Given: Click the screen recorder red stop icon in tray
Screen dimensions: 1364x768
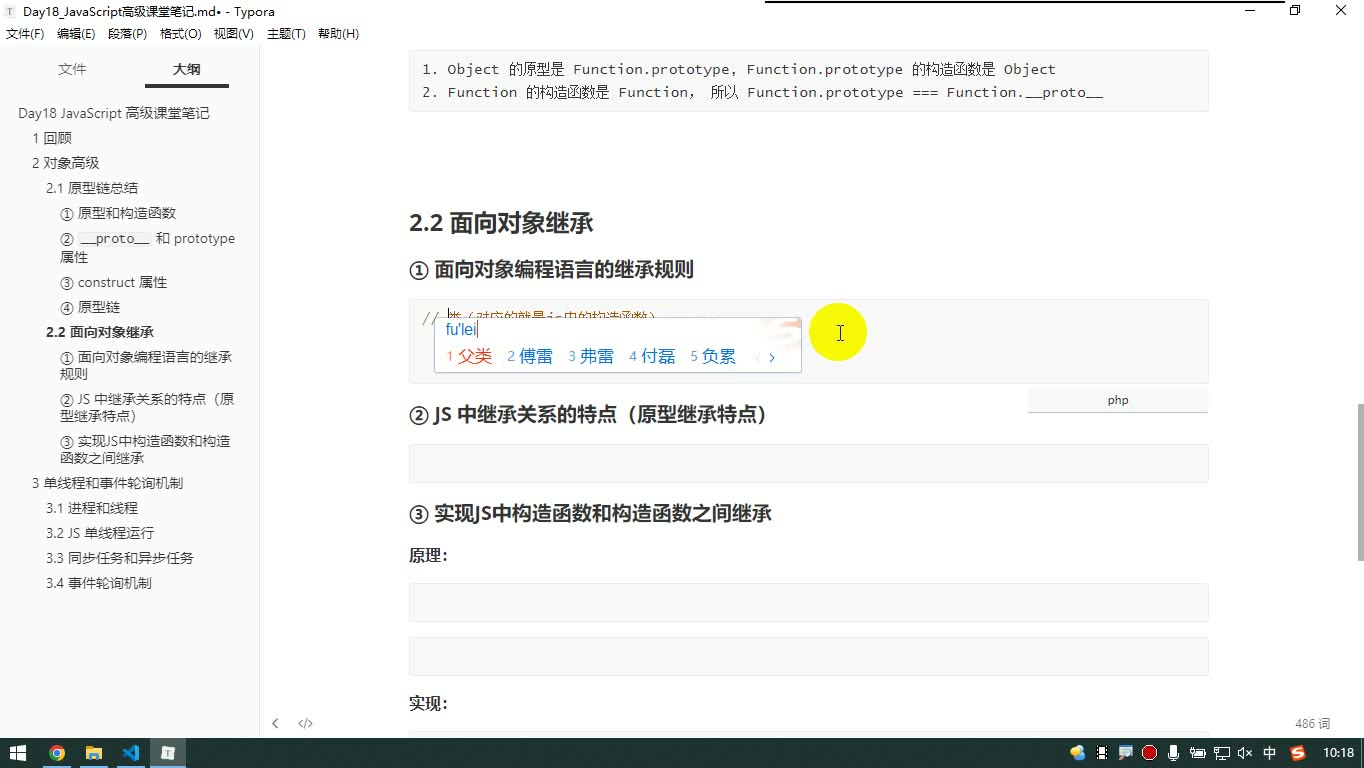Looking at the screenshot, I should click(x=1149, y=753).
